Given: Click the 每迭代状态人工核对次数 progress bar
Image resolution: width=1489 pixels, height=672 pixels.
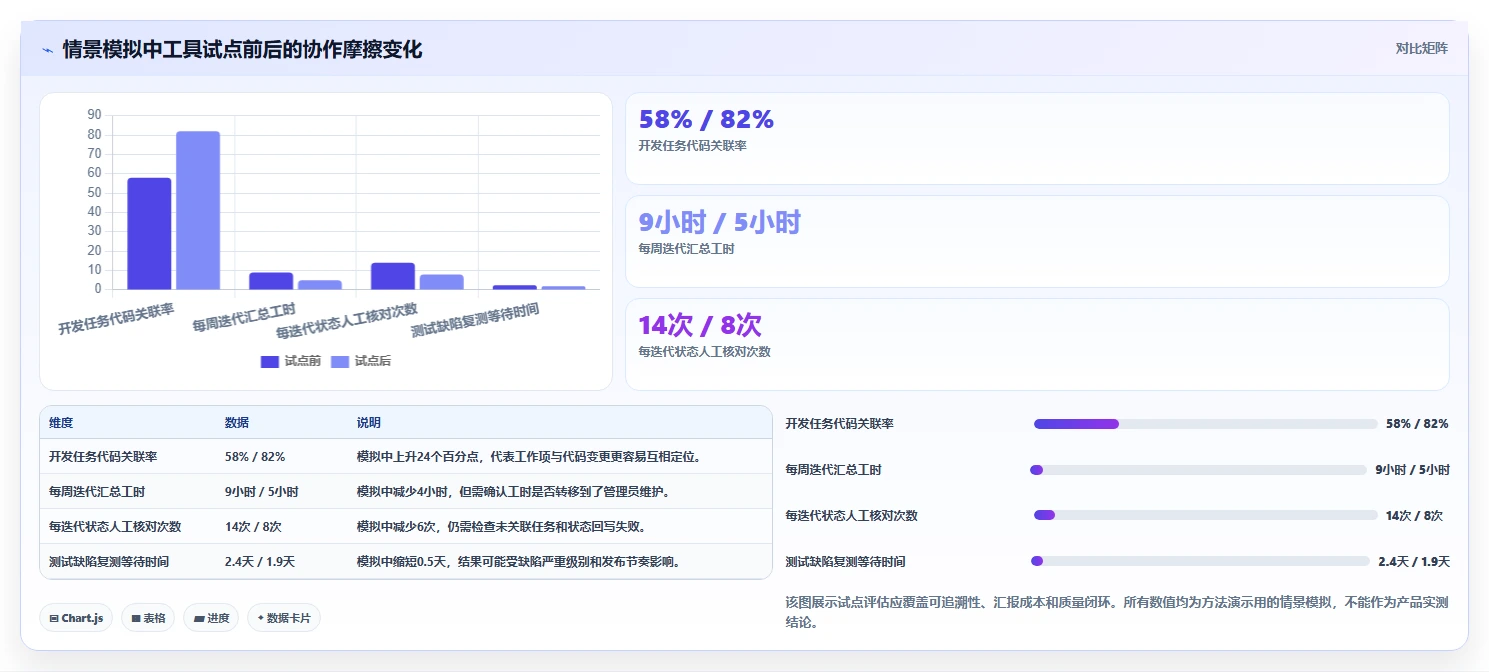Looking at the screenshot, I should tap(1206, 516).
